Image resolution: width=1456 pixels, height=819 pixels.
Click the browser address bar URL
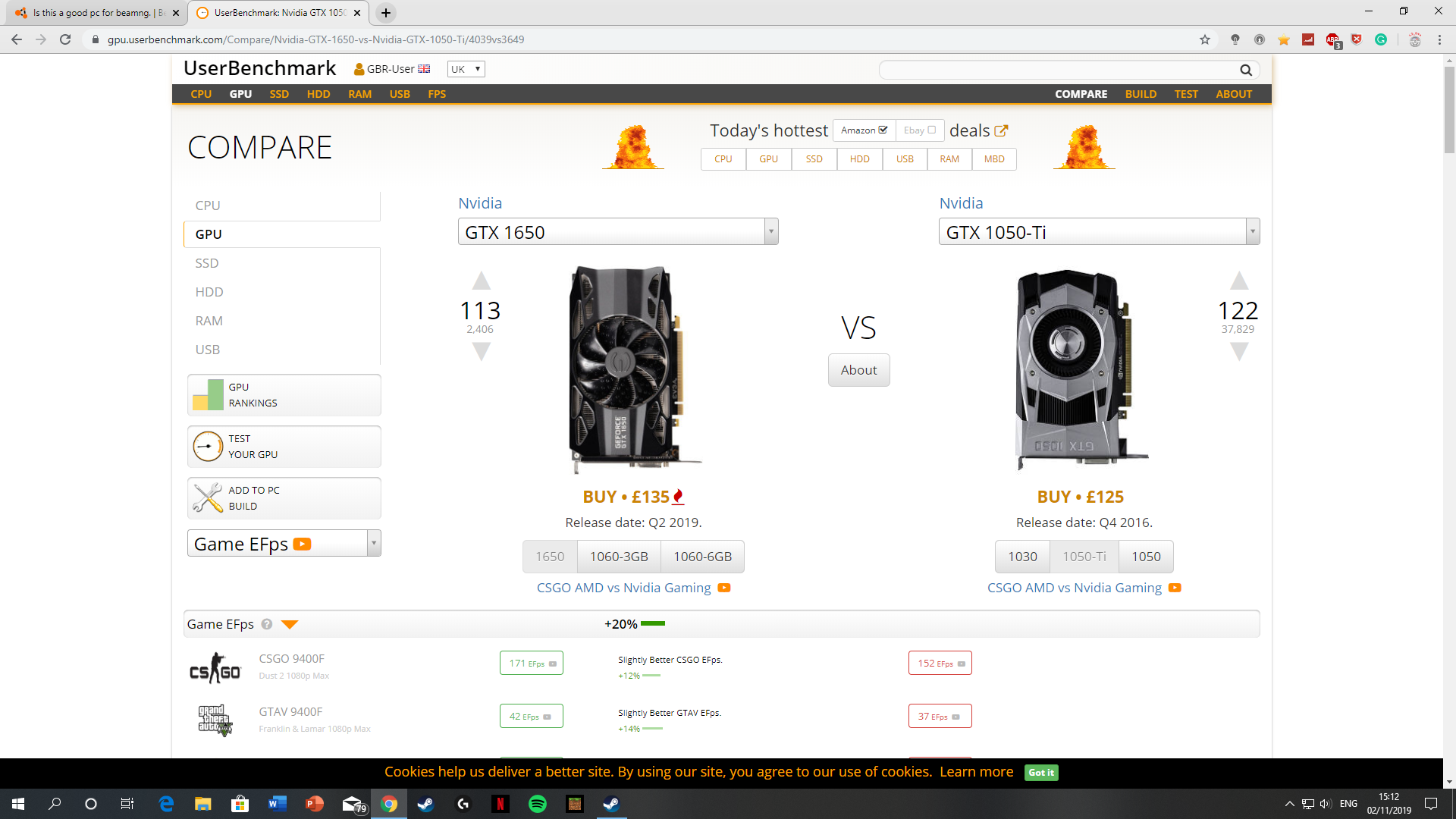(315, 39)
